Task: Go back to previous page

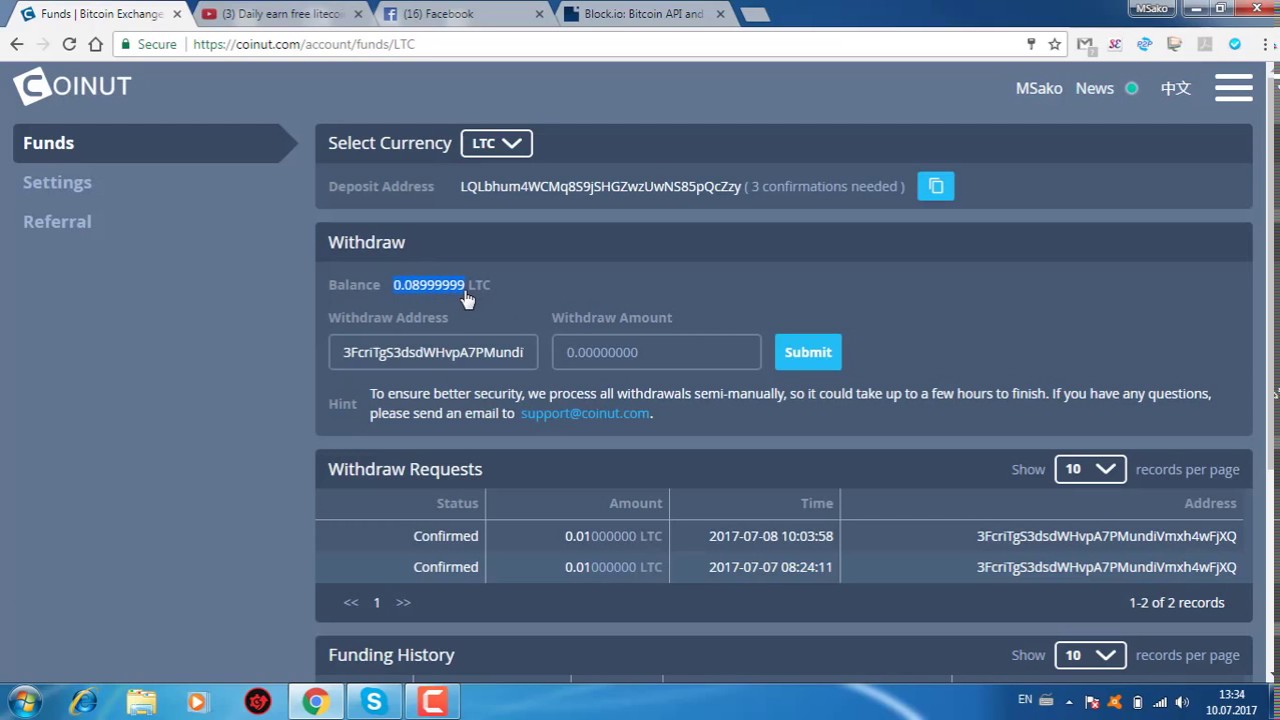Action: point(17,44)
